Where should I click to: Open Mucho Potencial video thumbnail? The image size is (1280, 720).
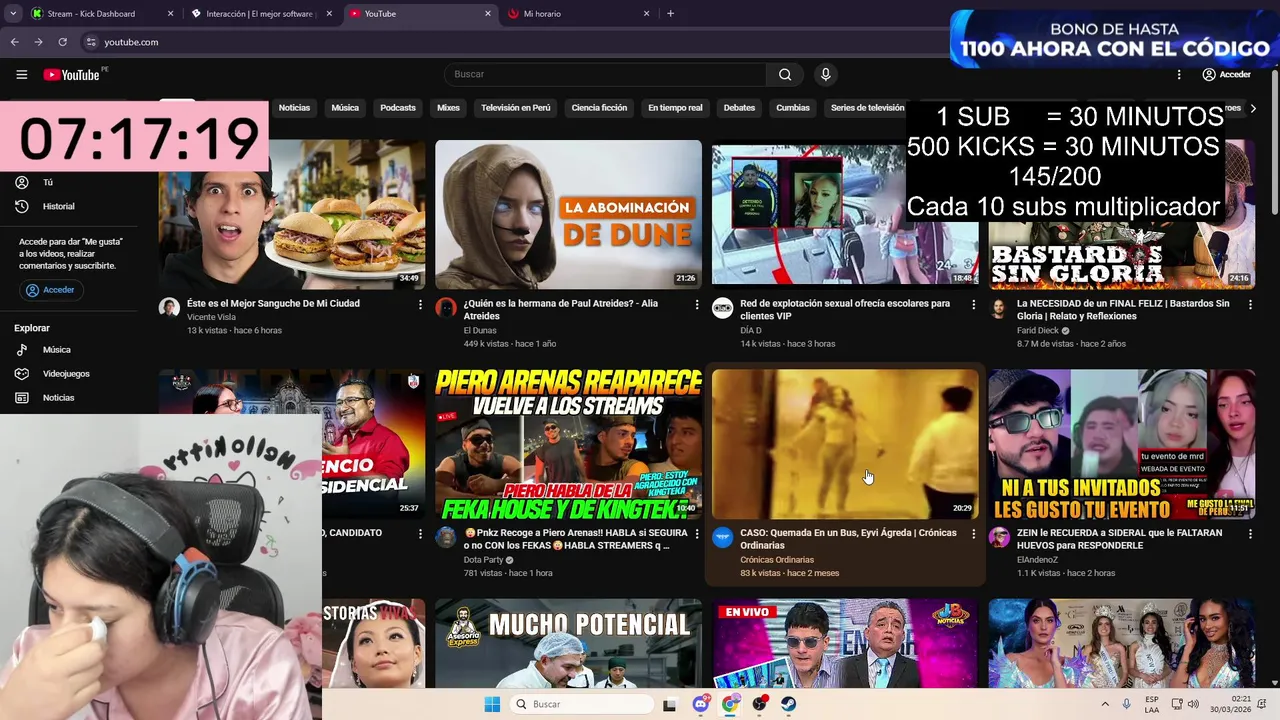[x=568, y=643]
